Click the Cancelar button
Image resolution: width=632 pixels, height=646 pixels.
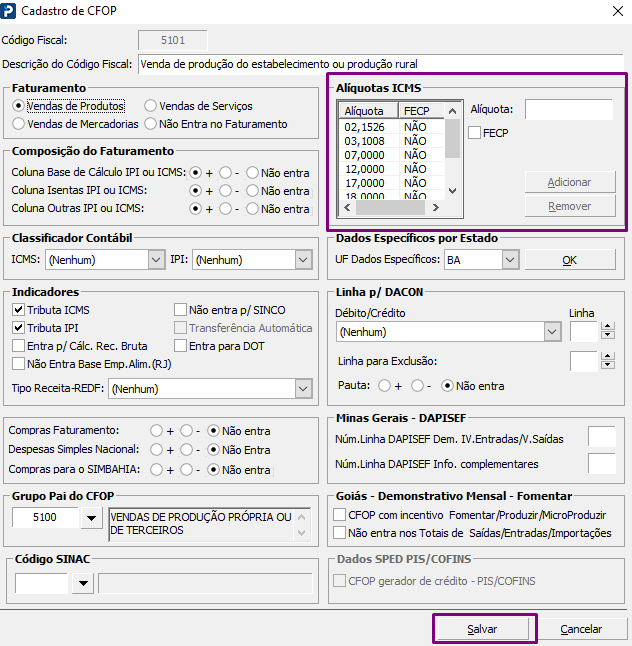coord(581,629)
